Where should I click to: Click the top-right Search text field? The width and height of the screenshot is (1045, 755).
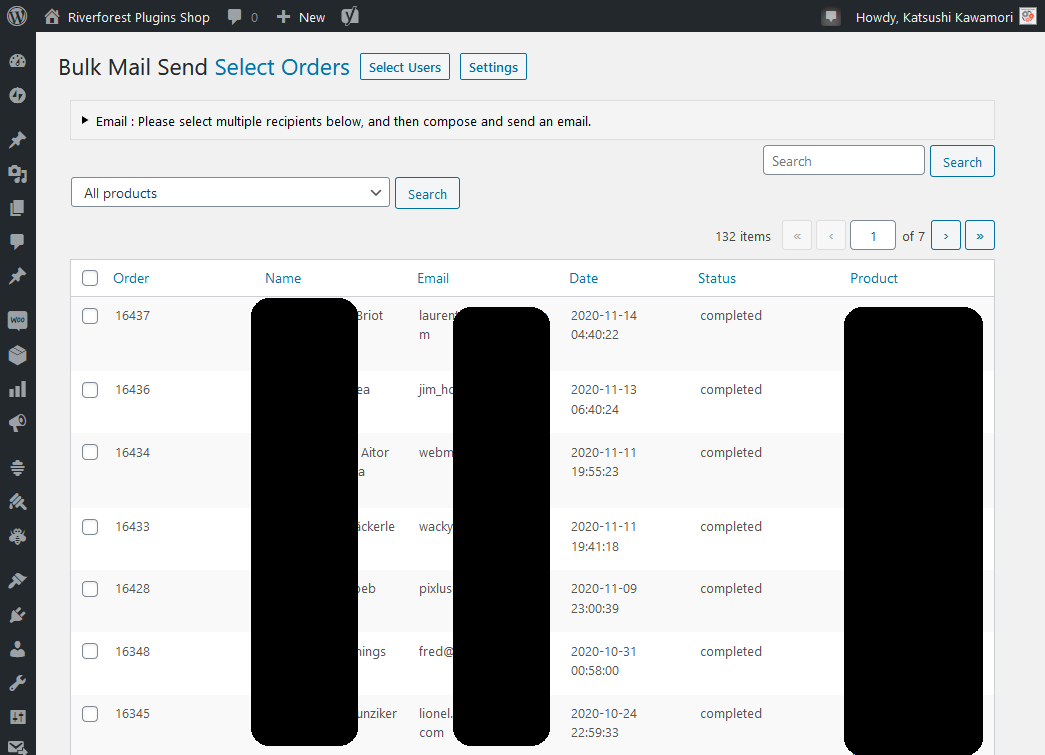pyautogui.click(x=843, y=161)
